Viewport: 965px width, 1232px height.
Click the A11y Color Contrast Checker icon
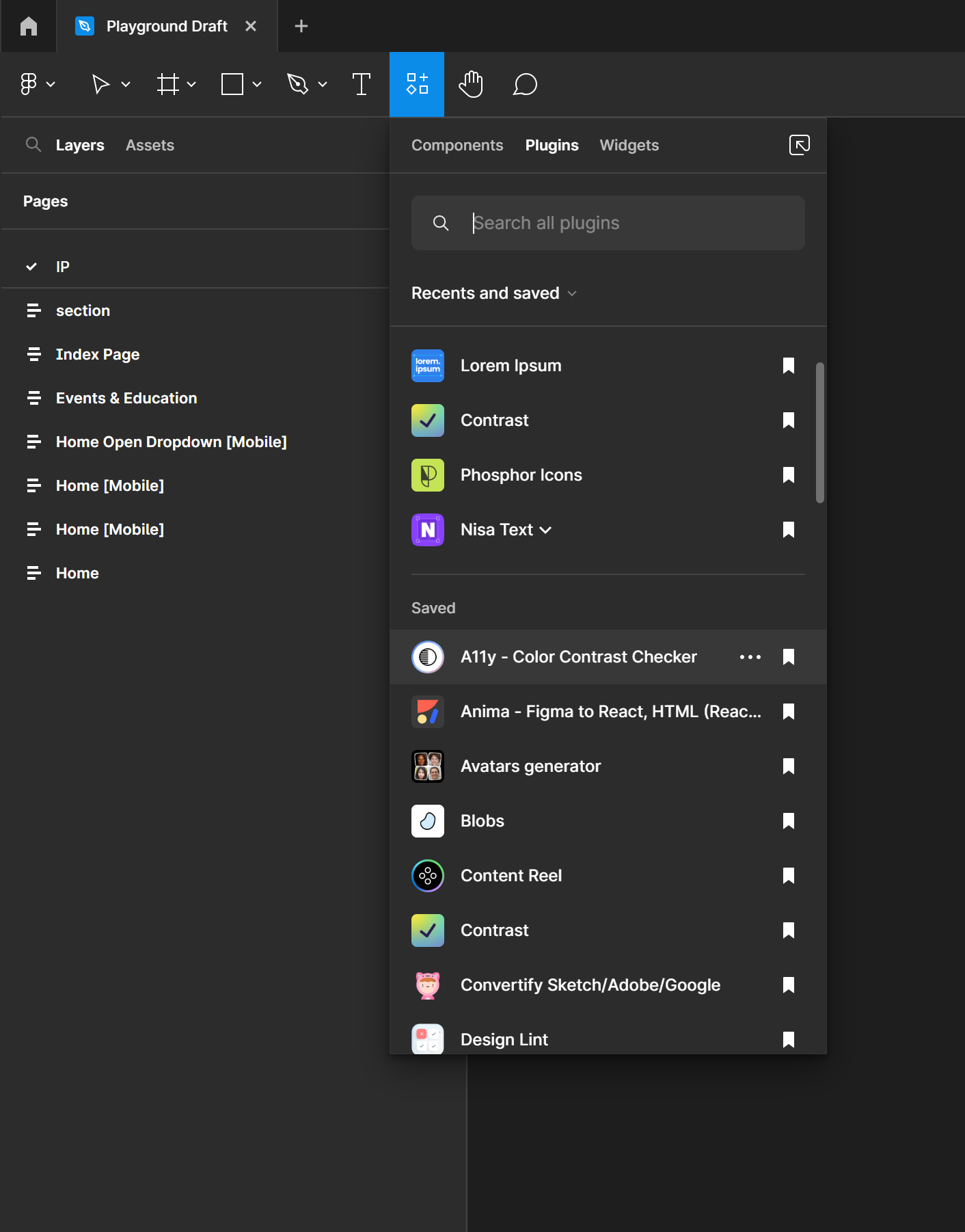coord(428,657)
